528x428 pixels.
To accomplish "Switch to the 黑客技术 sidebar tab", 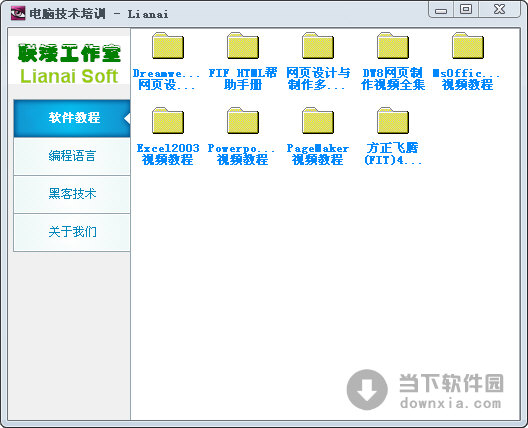I will [x=72, y=194].
